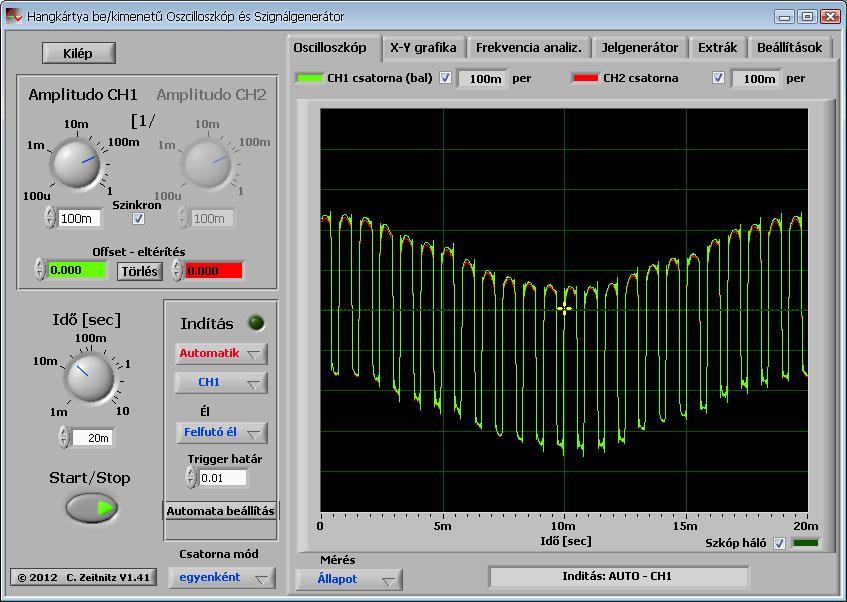Toggle the Szkóp háló grid checkbox

779,543
